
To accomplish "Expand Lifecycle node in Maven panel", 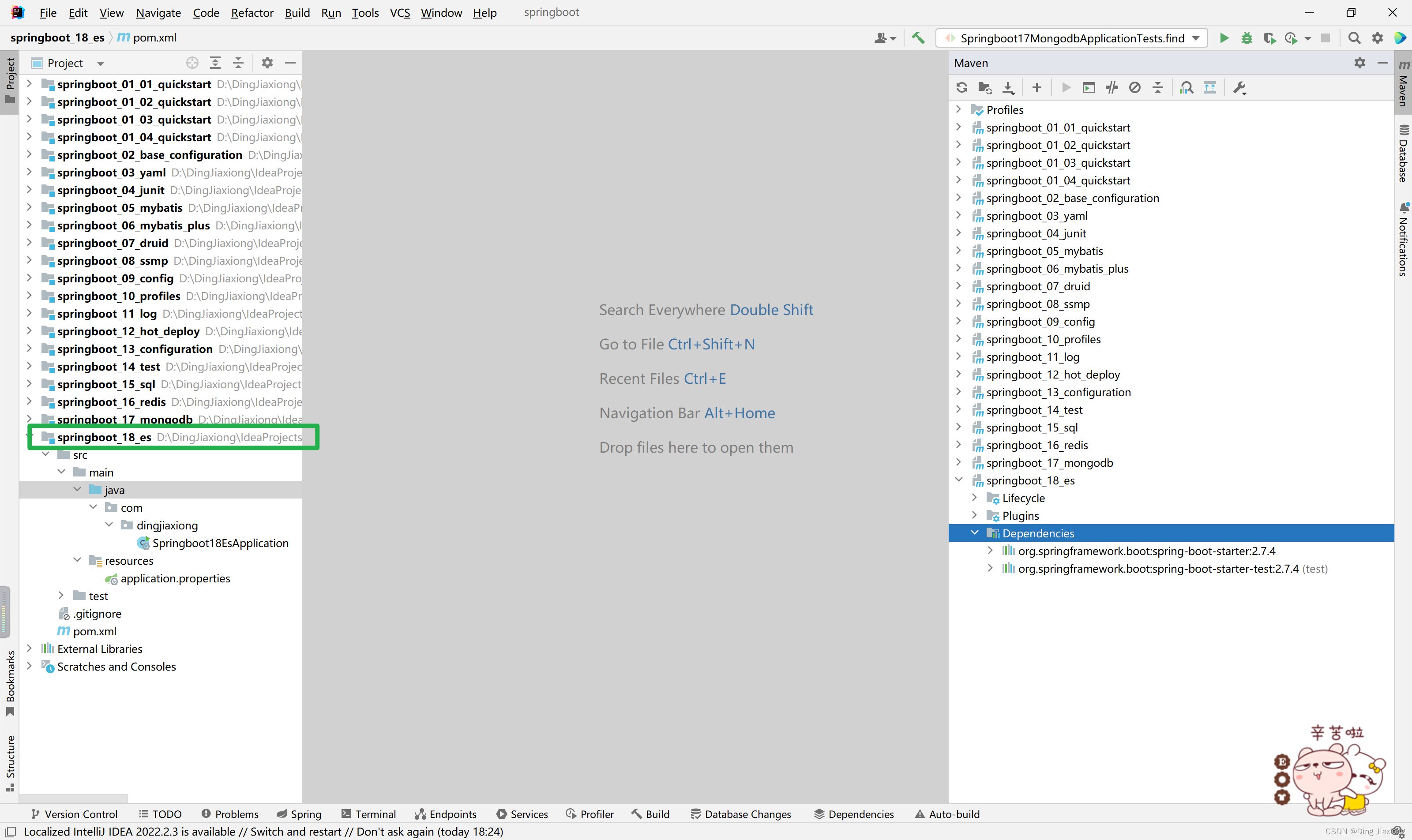I will point(974,498).
